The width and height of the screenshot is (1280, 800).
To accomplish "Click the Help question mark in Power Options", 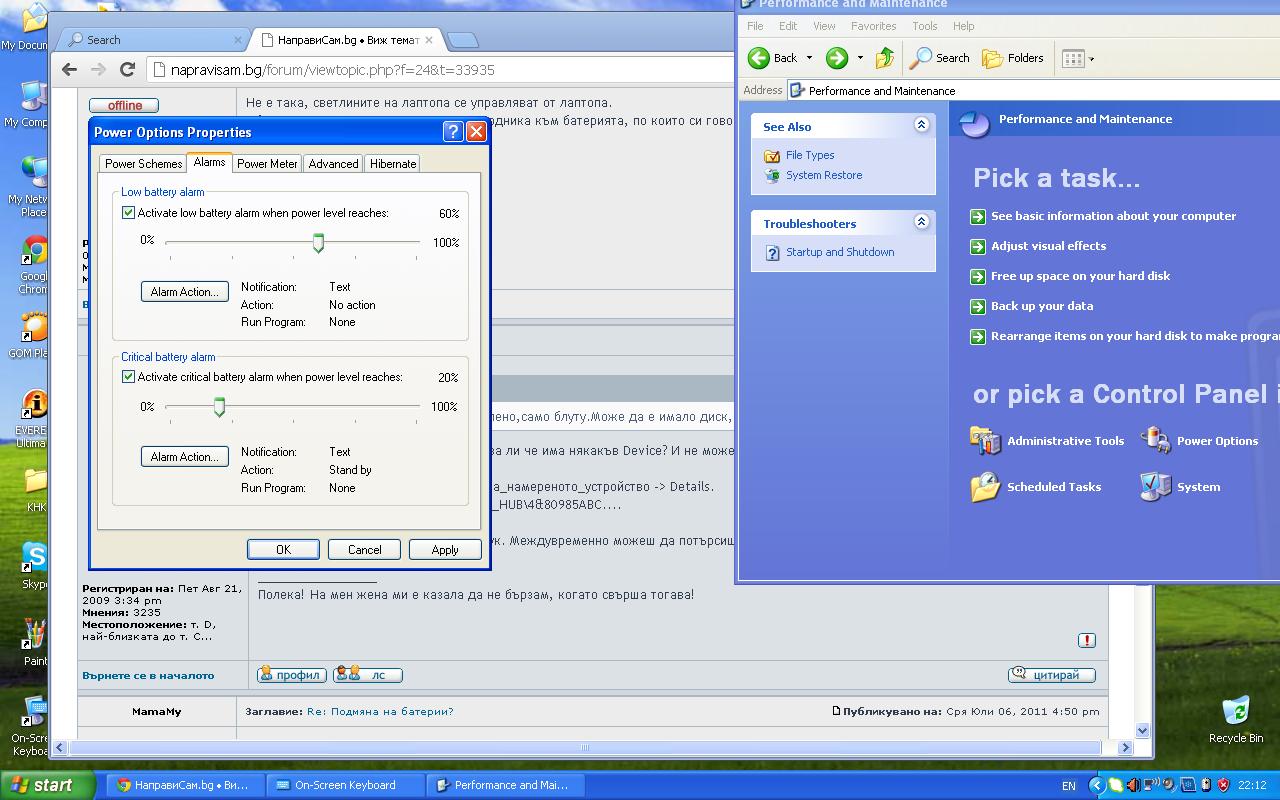I will coord(452,132).
